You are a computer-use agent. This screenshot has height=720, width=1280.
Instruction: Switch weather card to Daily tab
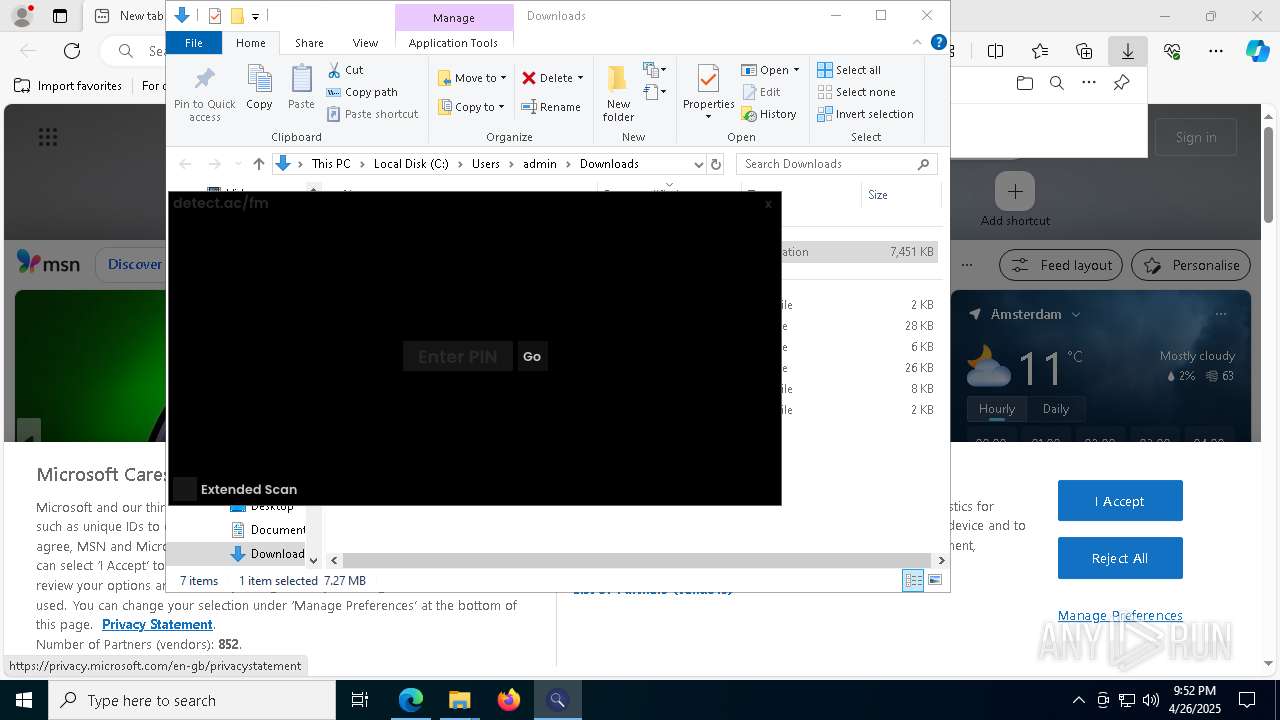pos(1056,409)
